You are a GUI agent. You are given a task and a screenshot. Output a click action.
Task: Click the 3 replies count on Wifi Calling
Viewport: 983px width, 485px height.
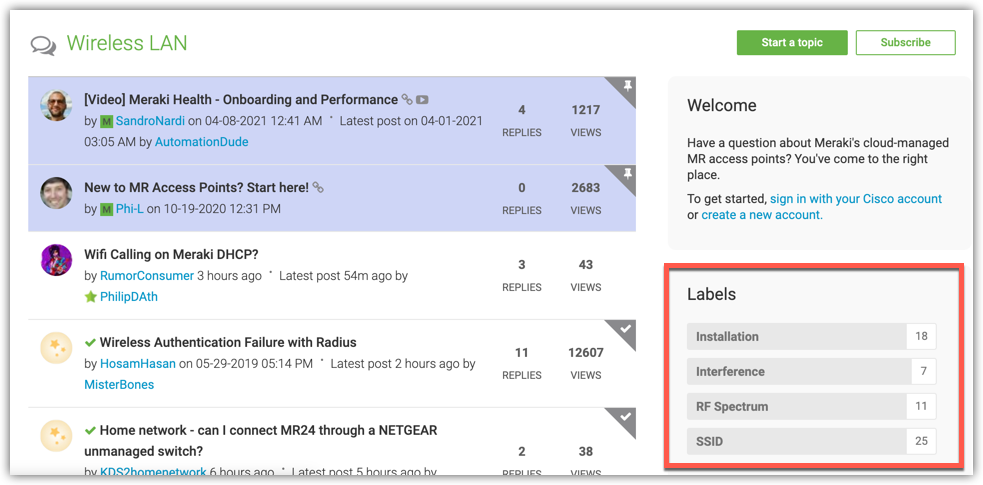(x=522, y=265)
